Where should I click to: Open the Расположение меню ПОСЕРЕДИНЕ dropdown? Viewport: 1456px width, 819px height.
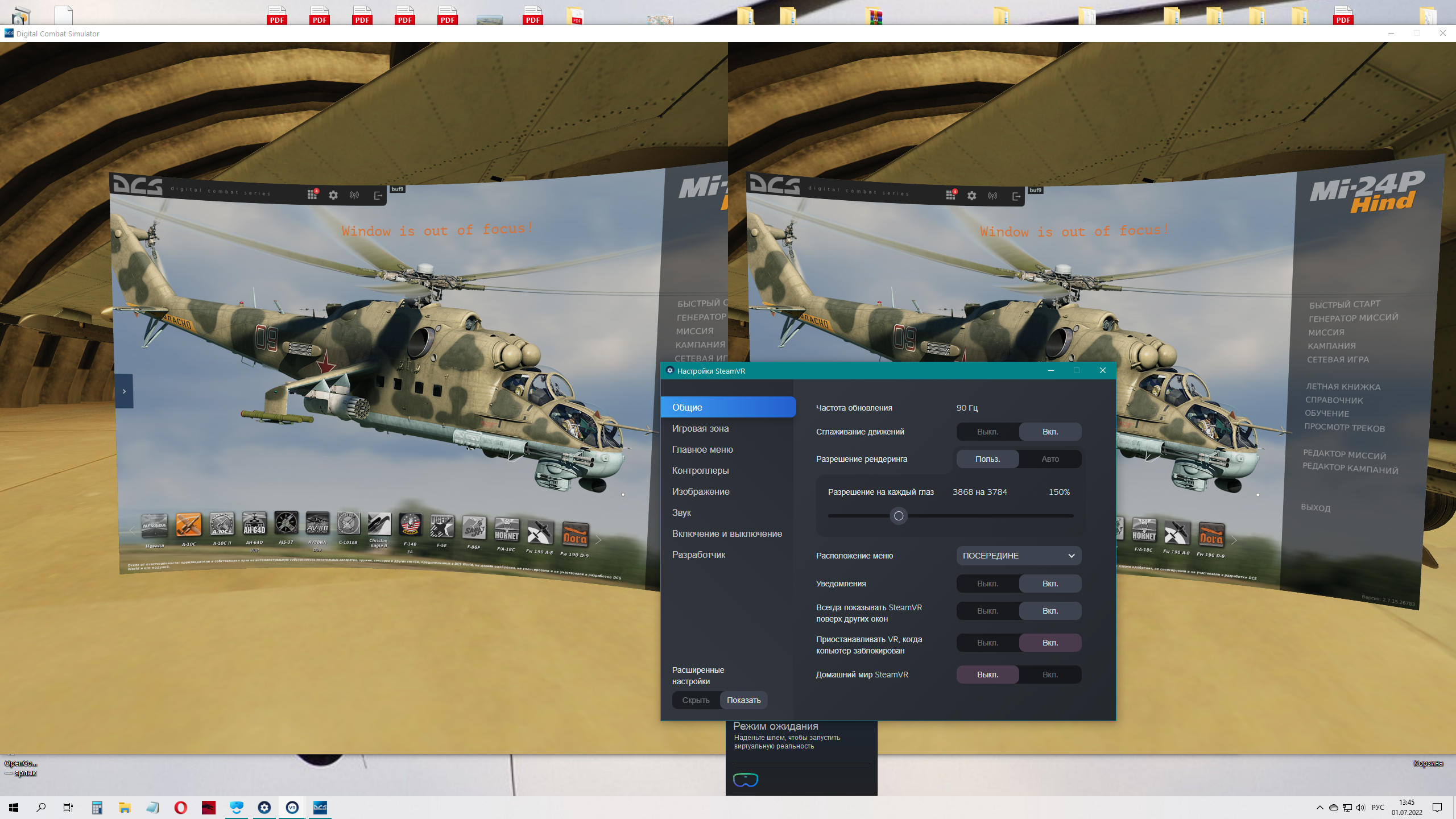(x=1019, y=556)
